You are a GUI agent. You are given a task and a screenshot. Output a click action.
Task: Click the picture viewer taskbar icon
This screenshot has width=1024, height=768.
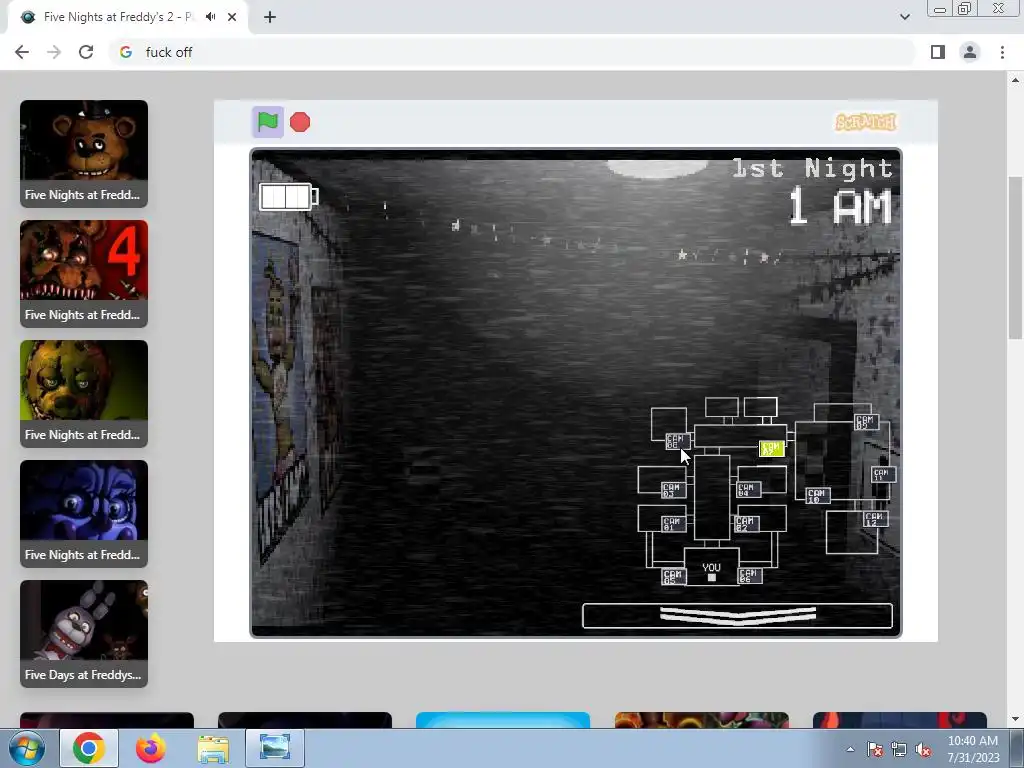[x=275, y=748]
